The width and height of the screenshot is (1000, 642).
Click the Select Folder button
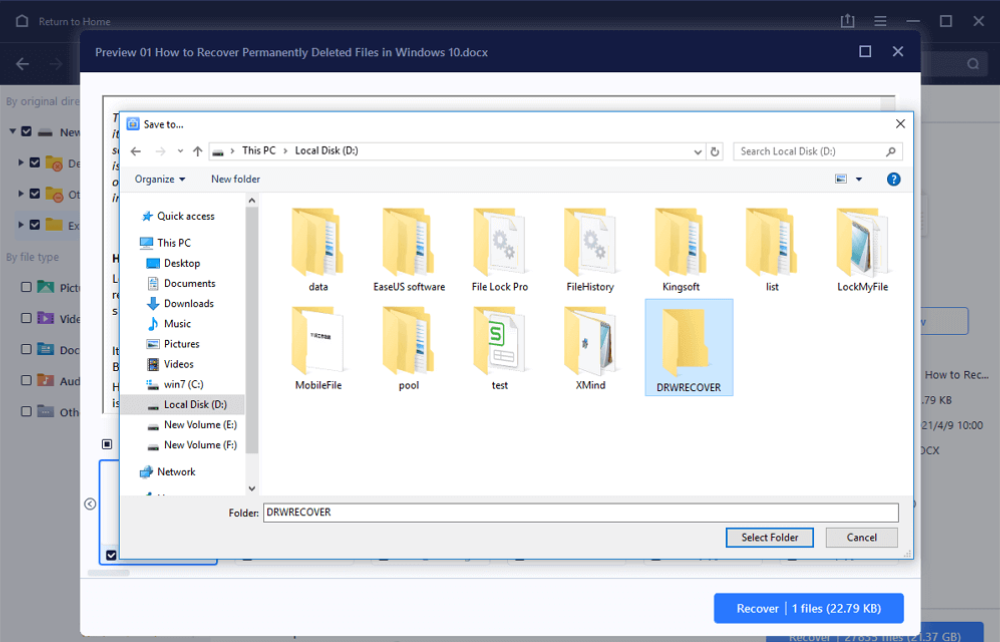tap(770, 537)
